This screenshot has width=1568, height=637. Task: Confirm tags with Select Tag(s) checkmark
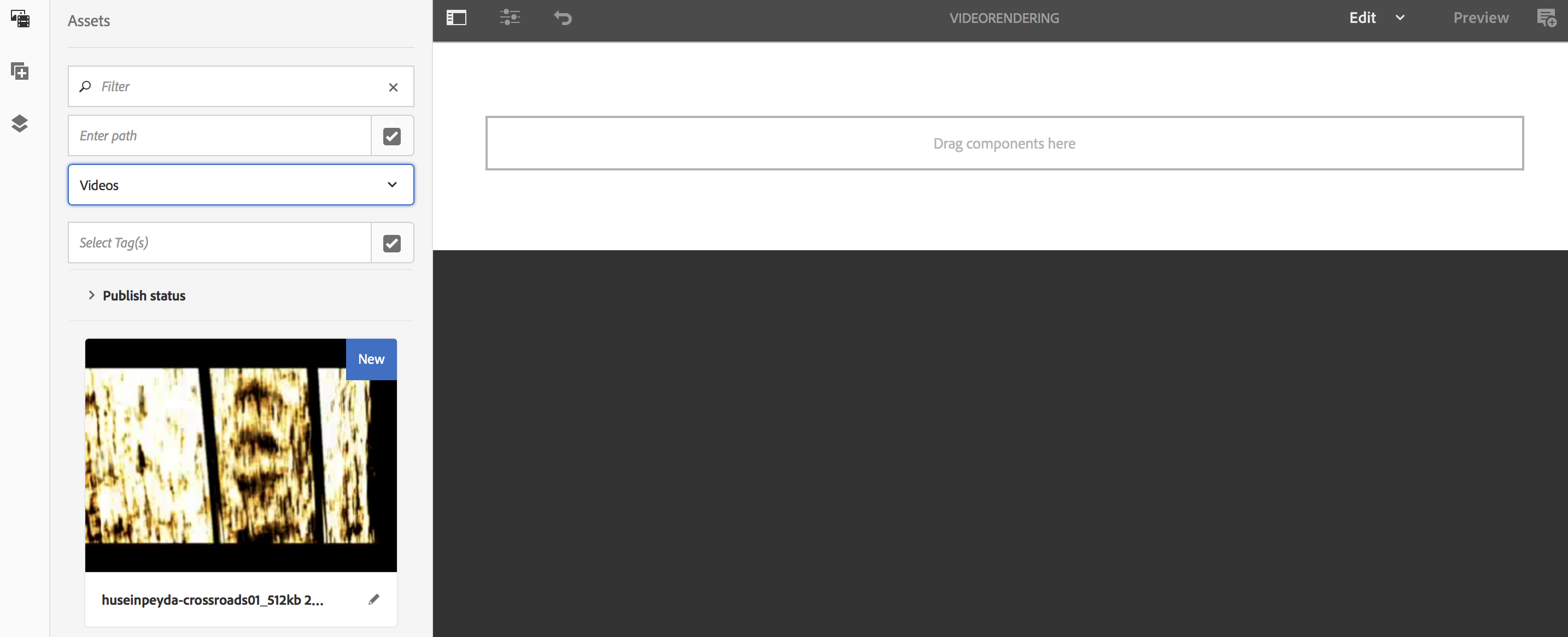(x=392, y=243)
